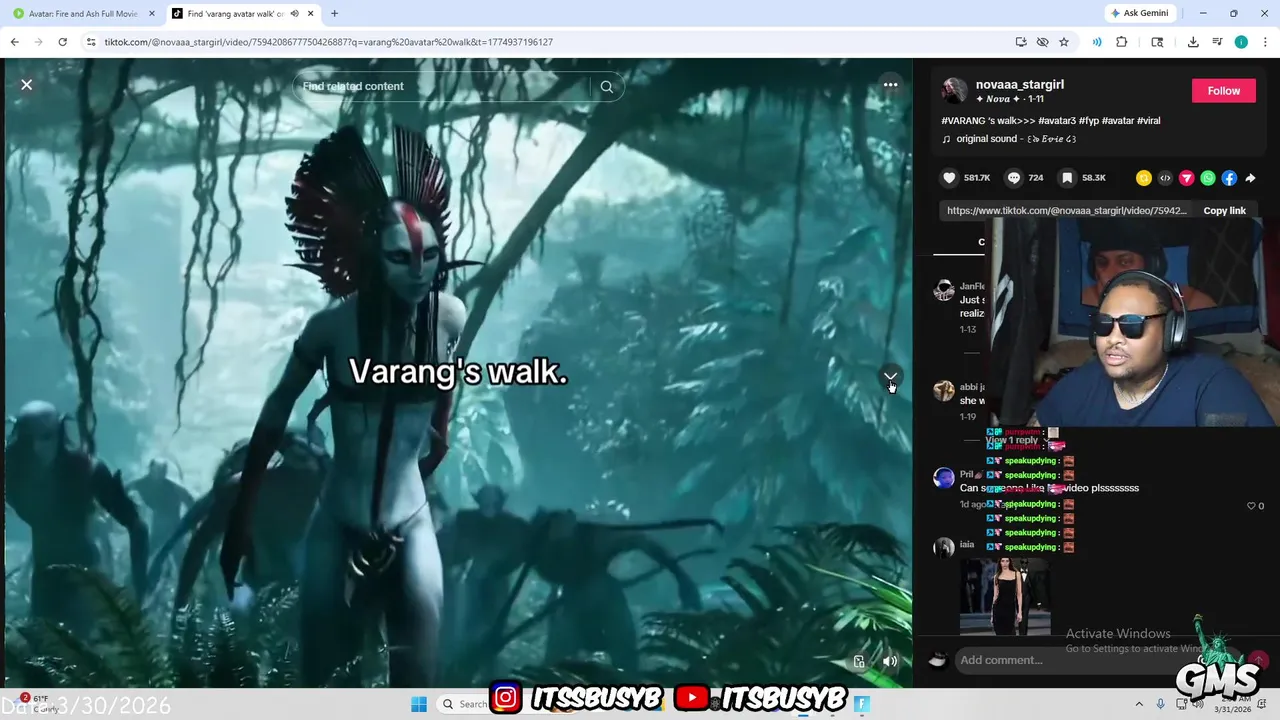The width and height of the screenshot is (1280, 720).
Task: Open Chrome Downloads
Action: click(1193, 42)
